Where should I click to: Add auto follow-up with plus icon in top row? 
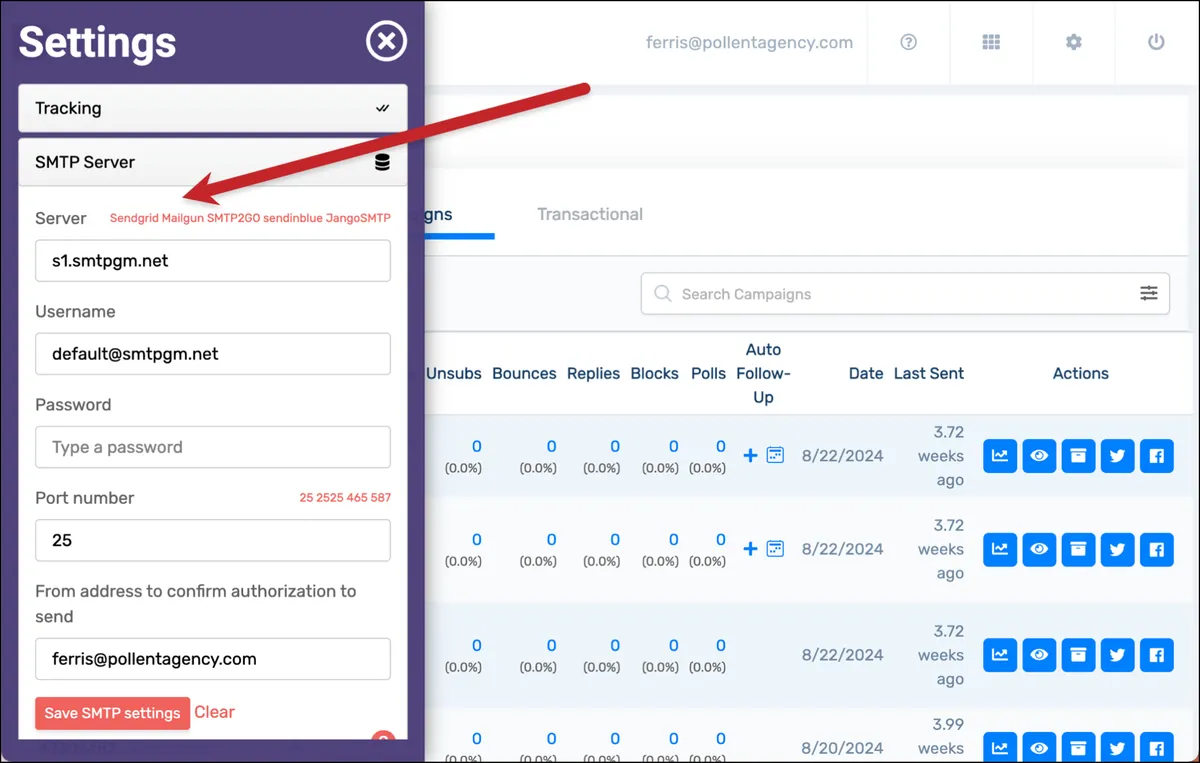coord(751,456)
